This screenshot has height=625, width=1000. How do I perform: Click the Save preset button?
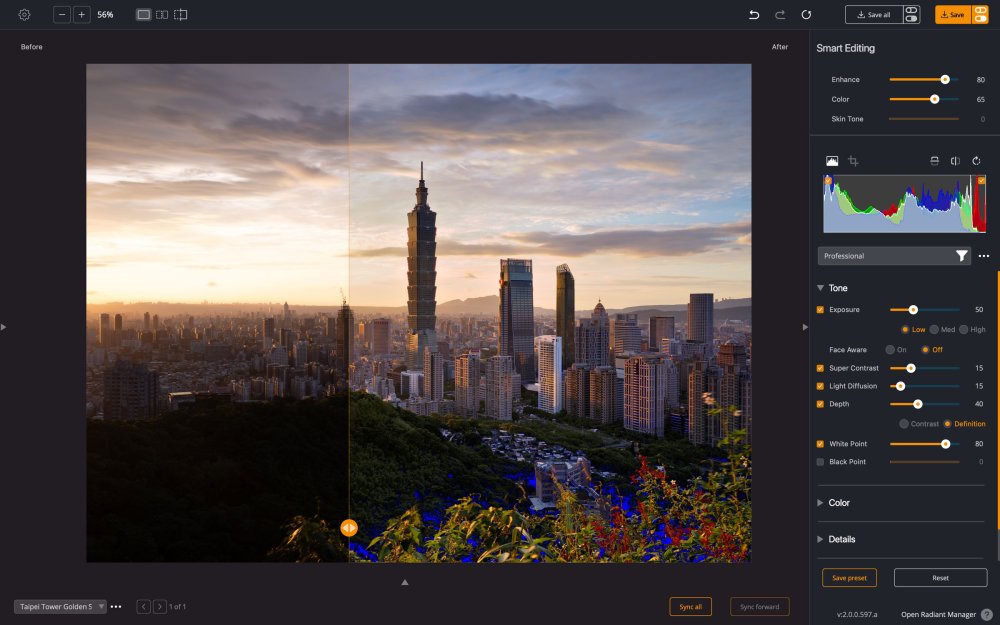click(849, 578)
